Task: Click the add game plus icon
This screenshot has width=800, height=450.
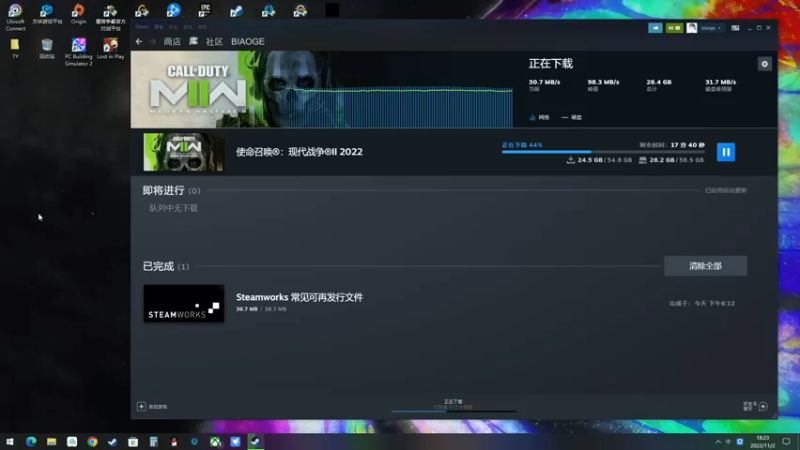Action: [141, 406]
